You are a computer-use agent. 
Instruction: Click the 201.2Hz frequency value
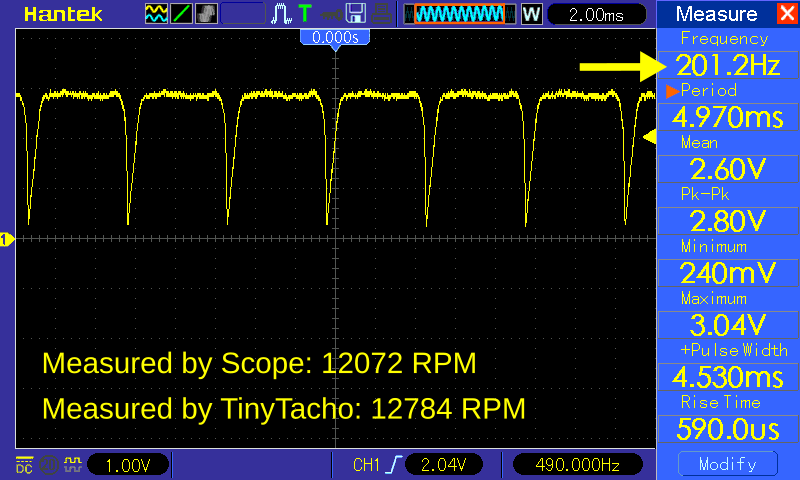[728, 65]
